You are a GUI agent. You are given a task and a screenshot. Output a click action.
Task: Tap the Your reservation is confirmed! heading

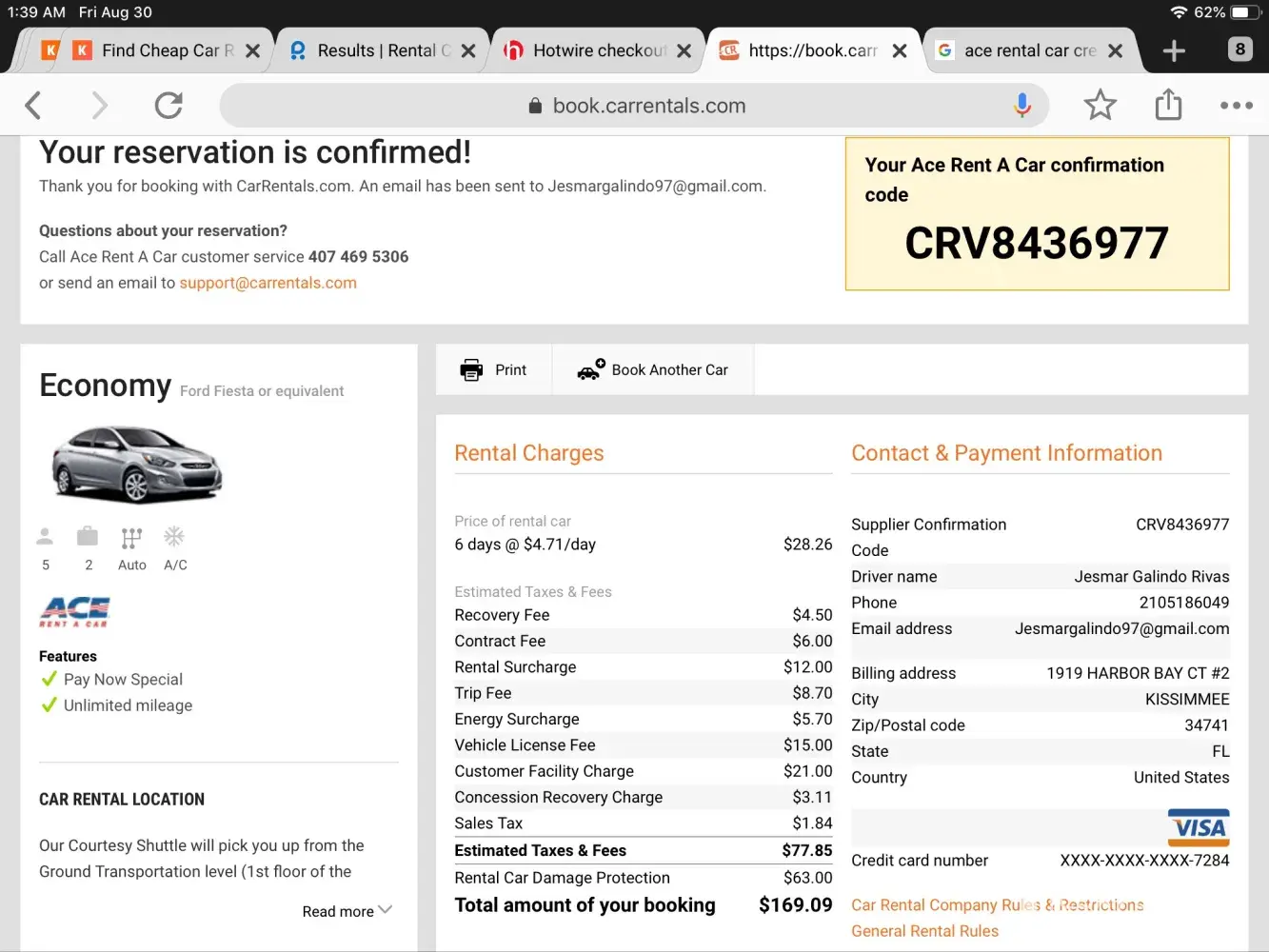pyautogui.click(x=255, y=152)
